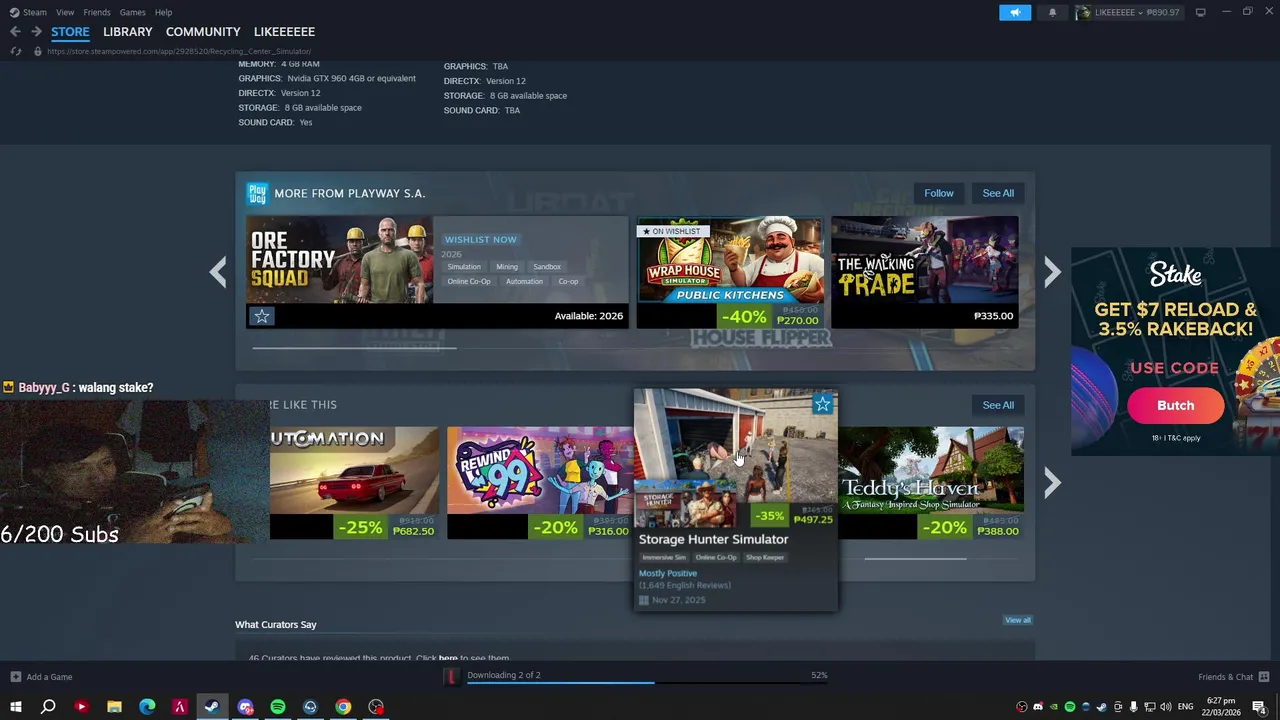Click the Mostly Positive reviews text
The width and height of the screenshot is (1280, 720).
click(x=668, y=573)
